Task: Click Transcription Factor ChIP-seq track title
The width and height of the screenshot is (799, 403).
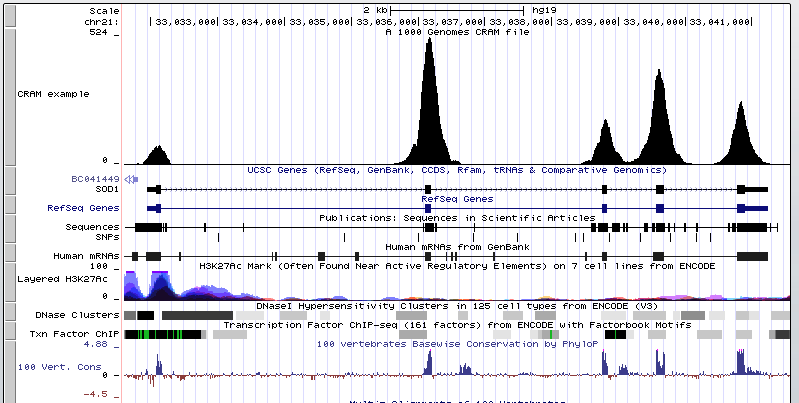Action: point(457,325)
